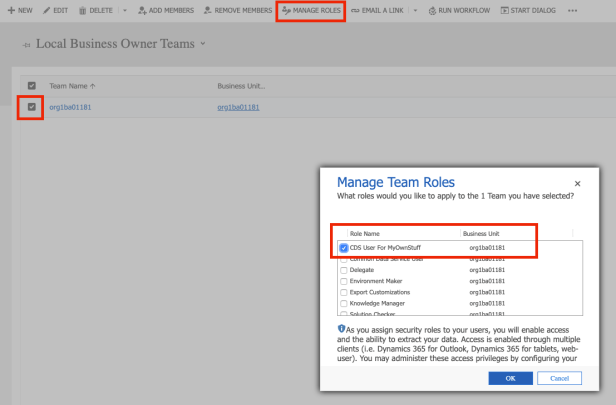Expand the Email a Link dropdown arrow
This screenshot has width=616, height=405.
click(415, 10)
